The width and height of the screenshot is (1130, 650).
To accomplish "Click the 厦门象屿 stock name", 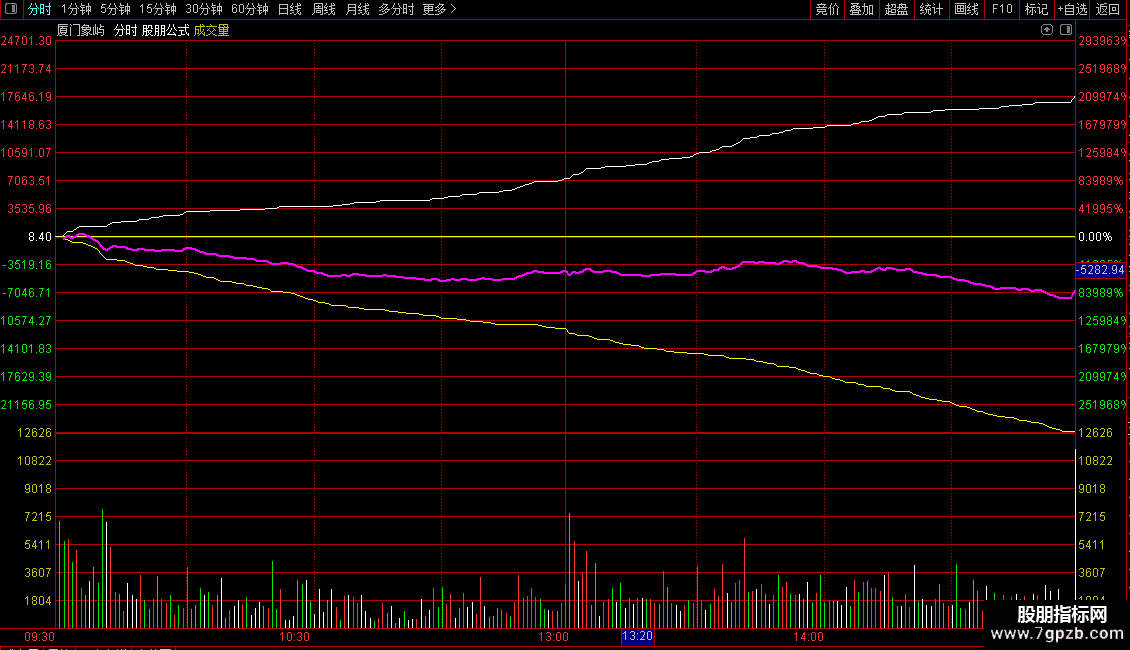I will tap(81, 30).
